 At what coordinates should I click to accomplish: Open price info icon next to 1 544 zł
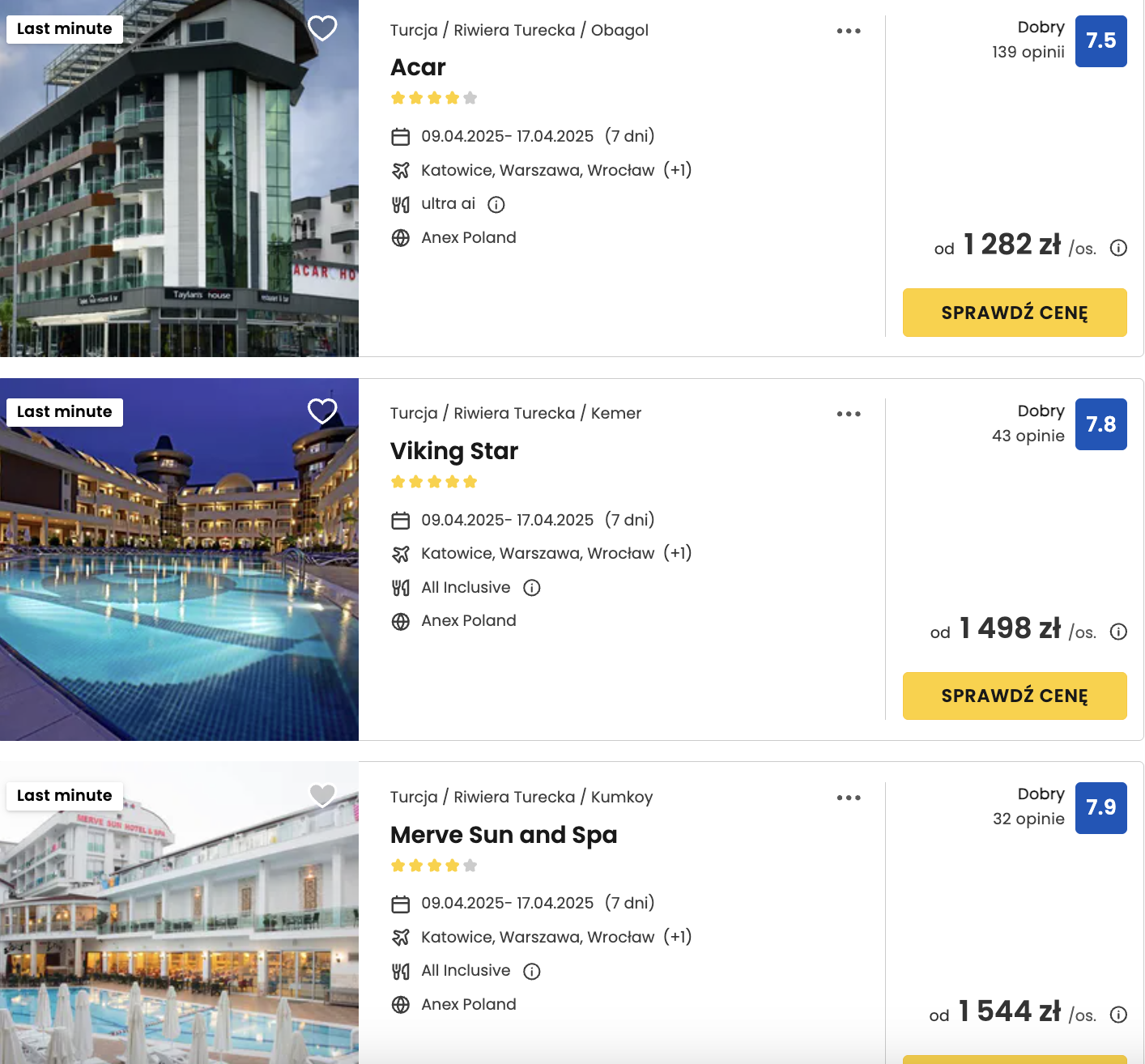tap(1118, 1015)
